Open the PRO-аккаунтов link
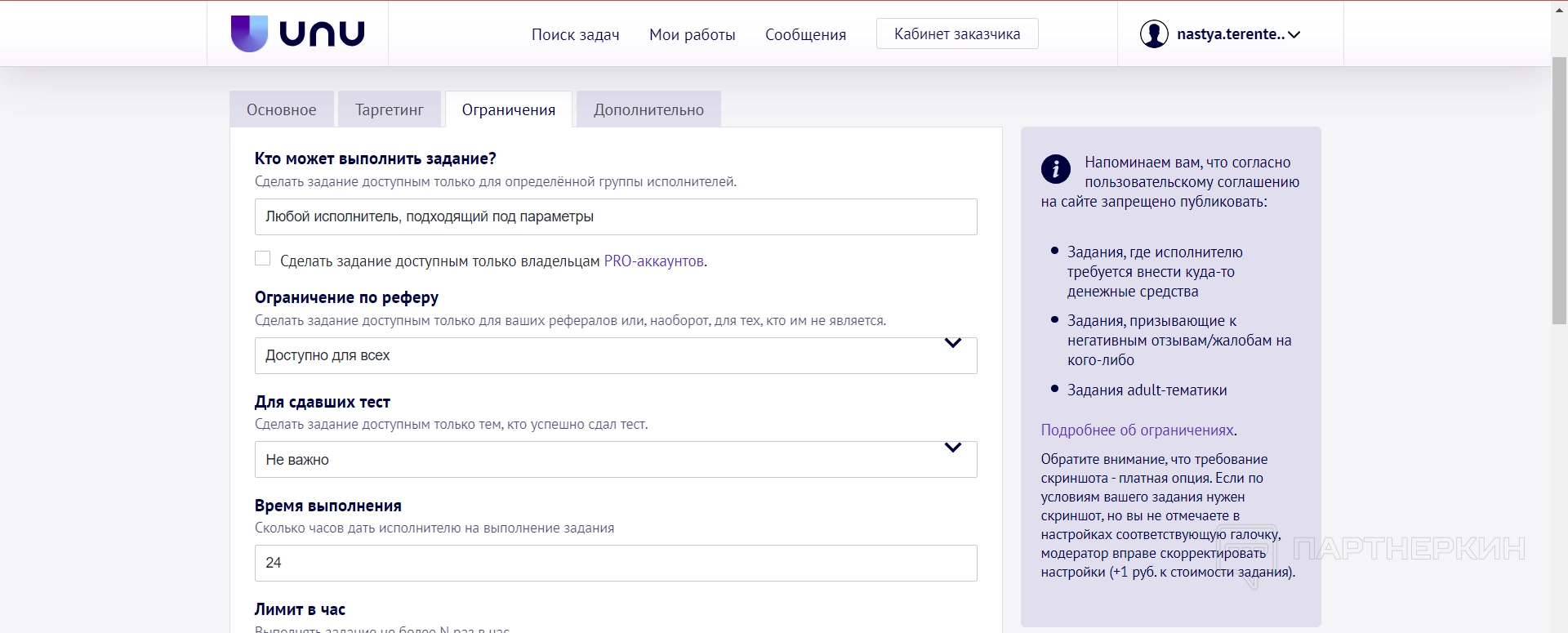Screen dimensions: 1568x633 pyautogui.click(x=653, y=261)
